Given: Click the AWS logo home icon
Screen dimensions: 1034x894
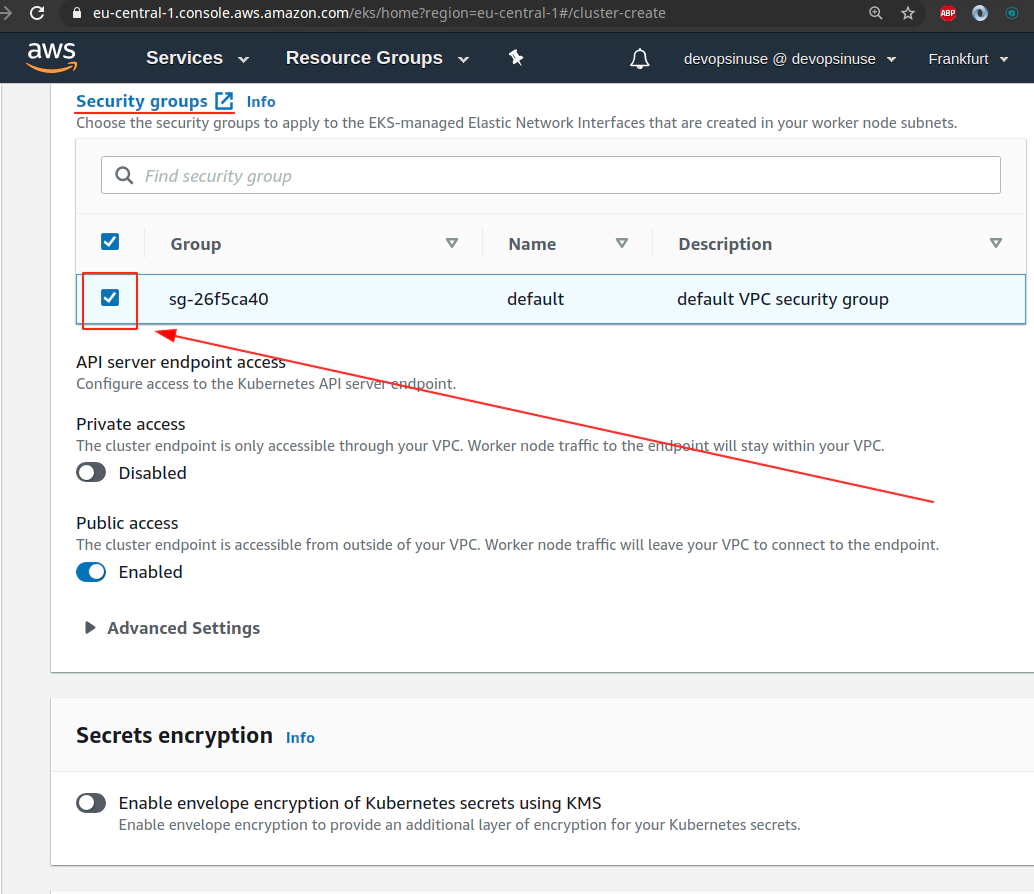Looking at the screenshot, I should coord(52,57).
